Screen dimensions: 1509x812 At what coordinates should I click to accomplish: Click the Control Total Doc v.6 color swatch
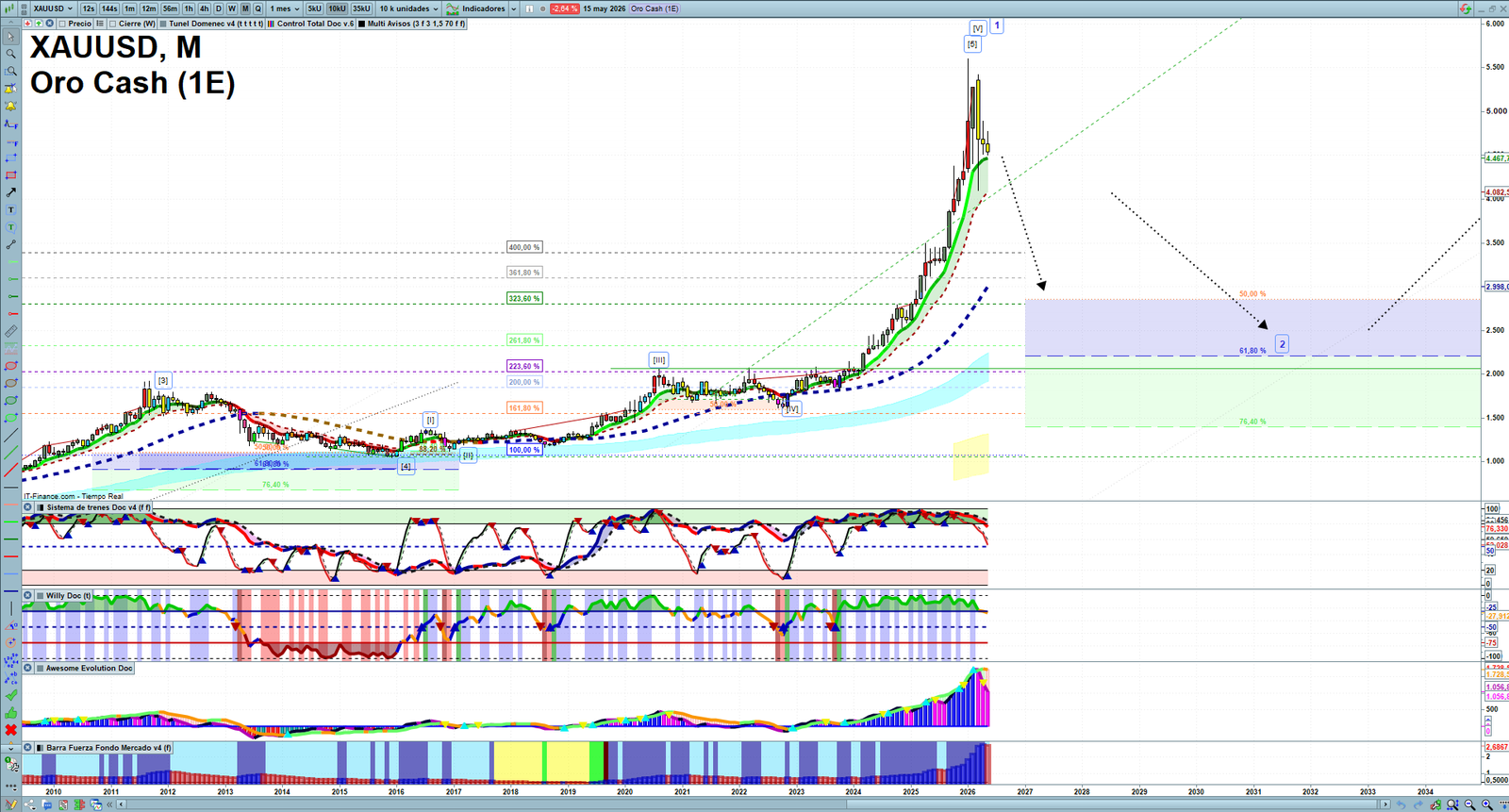[271, 24]
